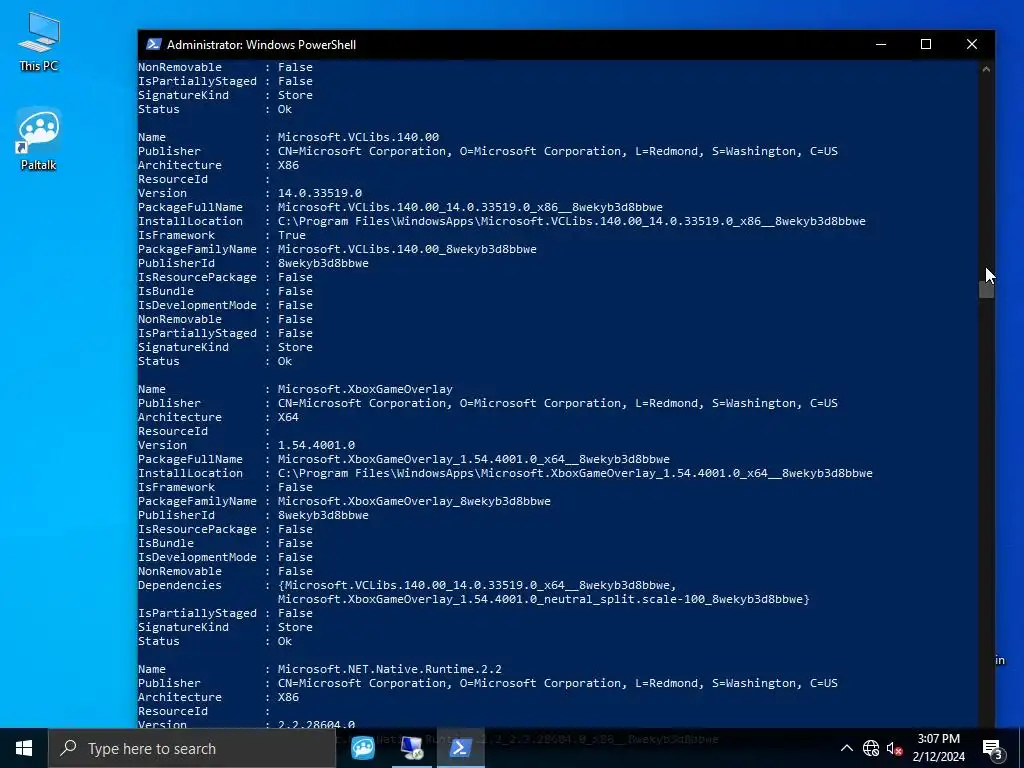Open the Action Center notifications icon
This screenshot has height=768, width=1024.
pyautogui.click(x=993, y=748)
